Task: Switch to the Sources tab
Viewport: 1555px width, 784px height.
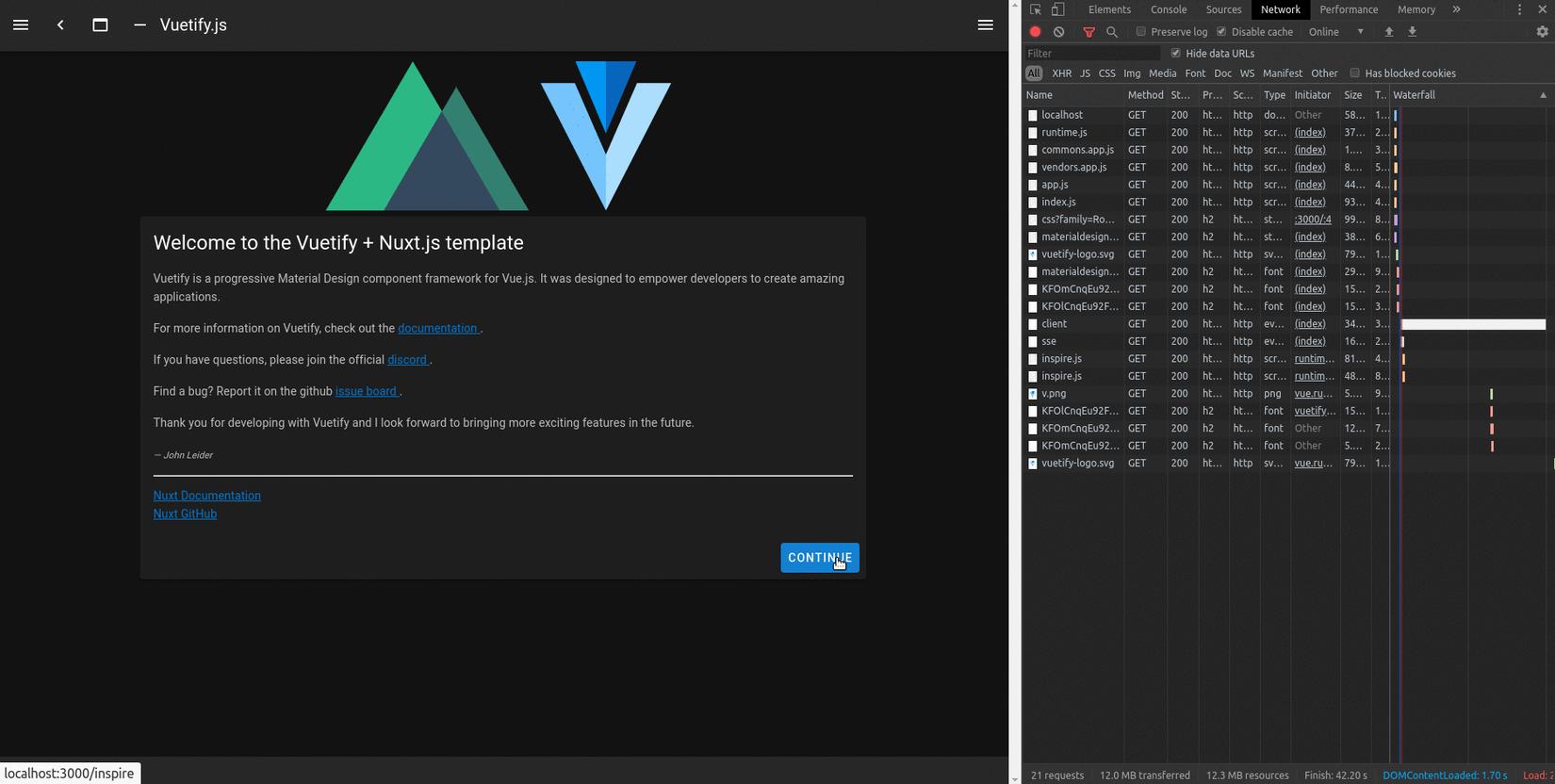Action: coord(1224,9)
